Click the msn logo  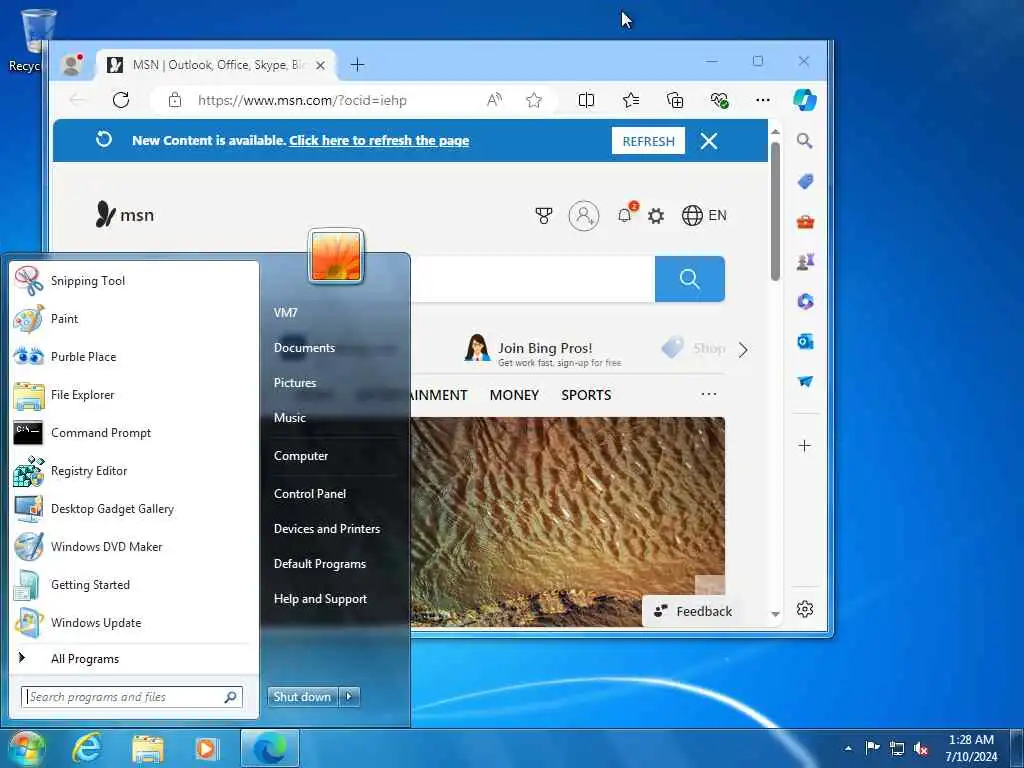[125, 214]
